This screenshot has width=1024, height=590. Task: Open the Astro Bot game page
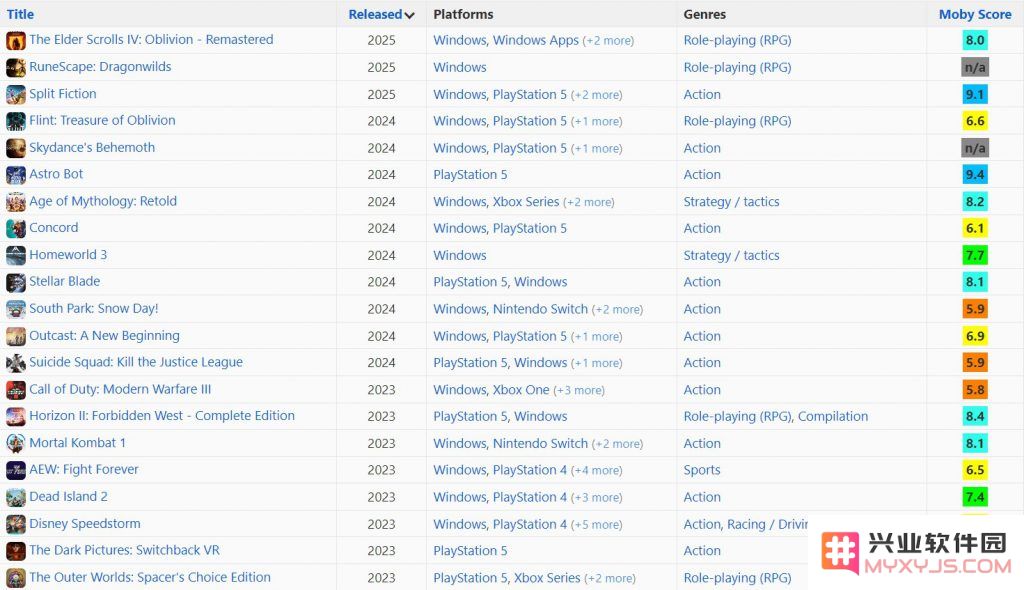[x=56, y=174]
